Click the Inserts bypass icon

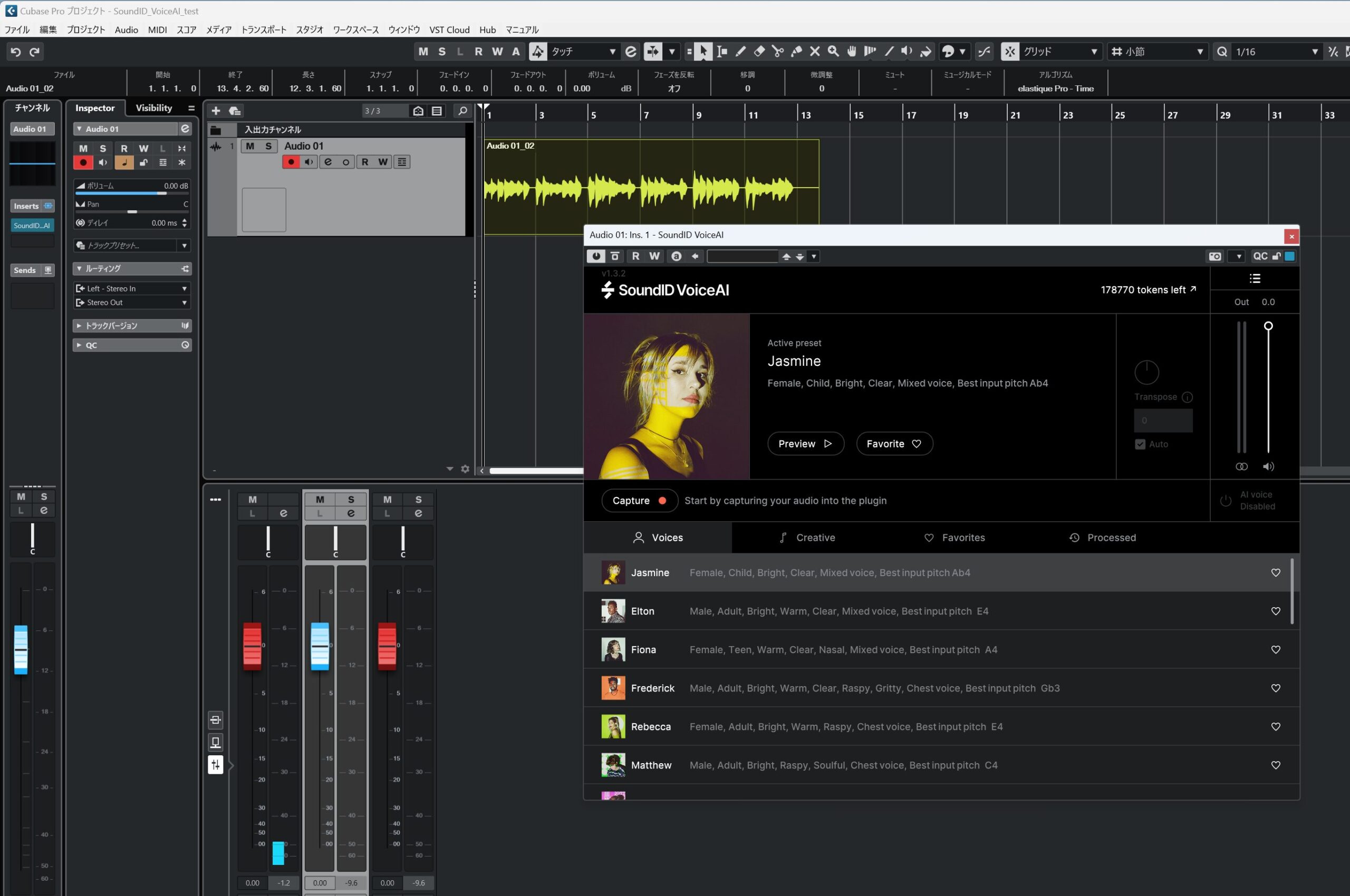[49, 206]
